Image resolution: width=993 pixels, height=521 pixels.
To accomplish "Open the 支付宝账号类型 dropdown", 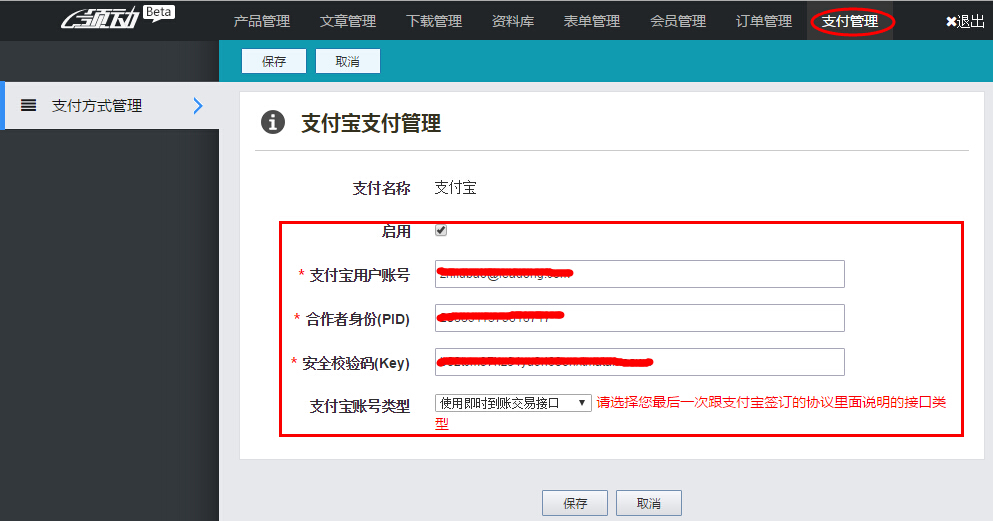I will coord(513,403).
